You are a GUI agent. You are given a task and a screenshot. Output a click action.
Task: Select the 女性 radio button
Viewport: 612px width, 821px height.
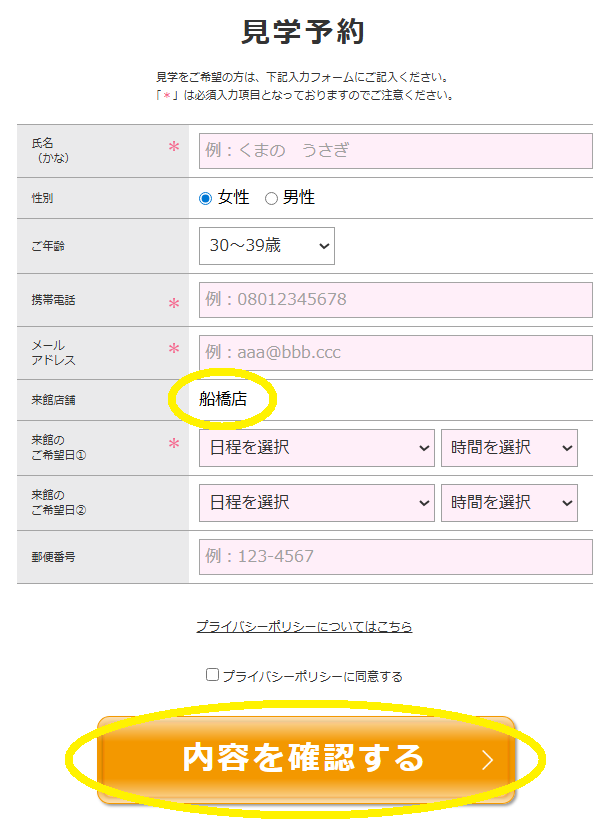[x=206, y=198]
